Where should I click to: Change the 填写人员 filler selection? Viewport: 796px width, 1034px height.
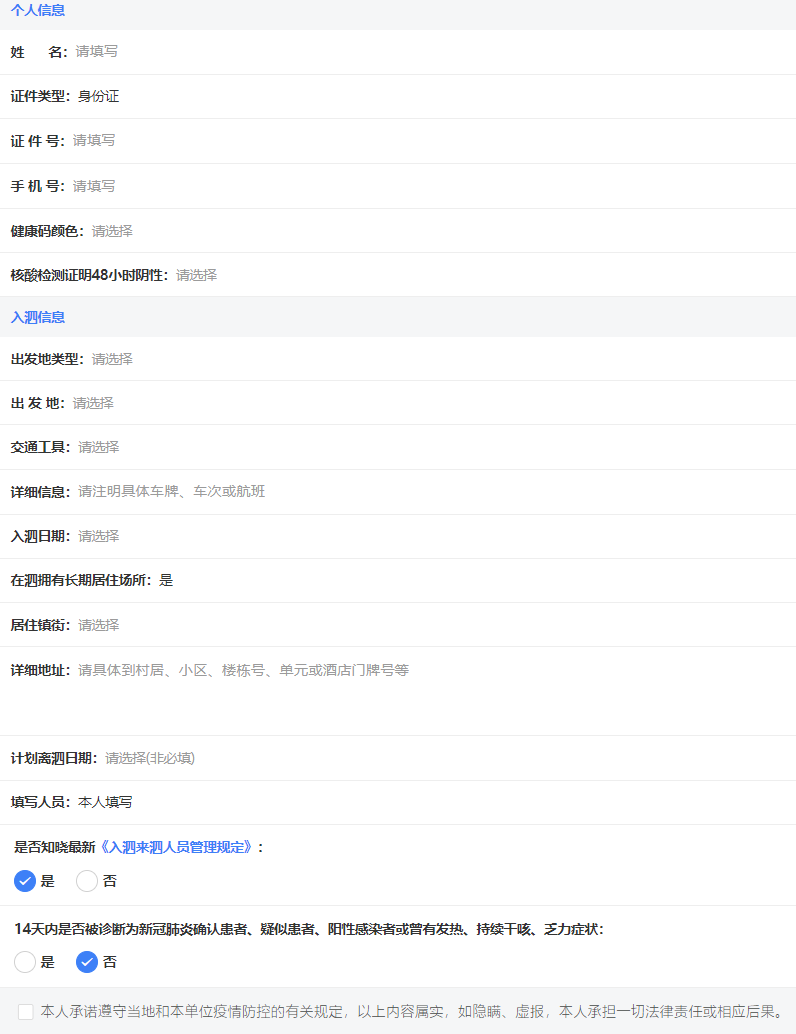(400, 802)
